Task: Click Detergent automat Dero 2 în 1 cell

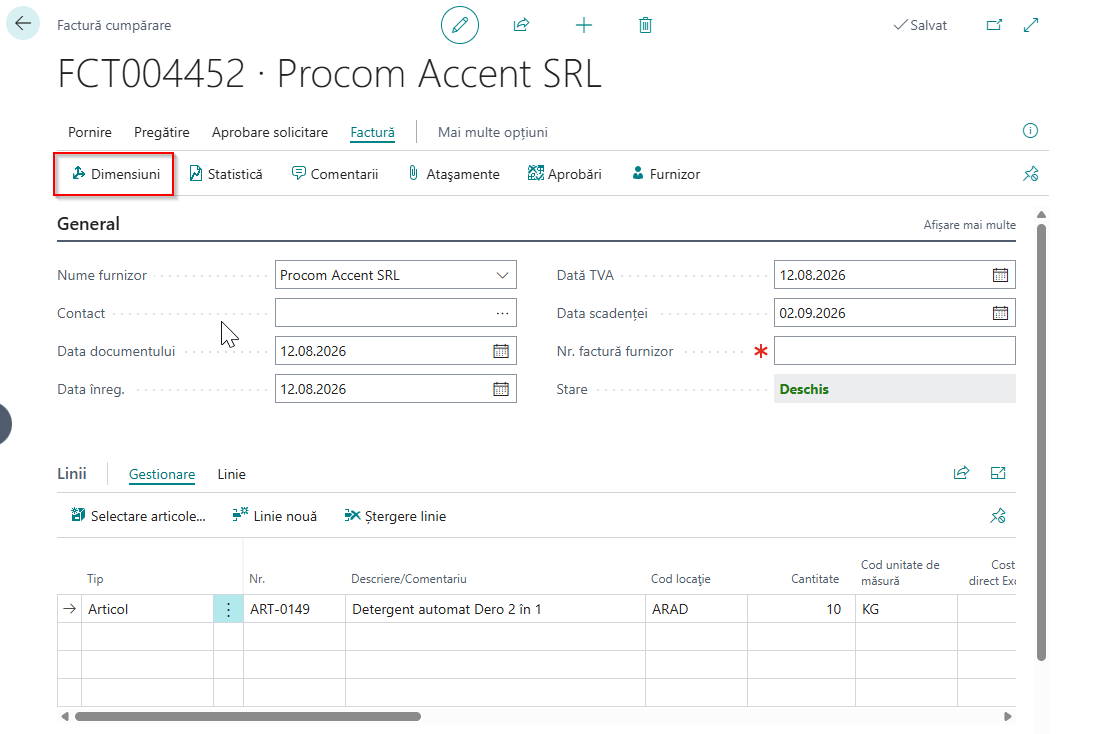Action: click(495, 609)
